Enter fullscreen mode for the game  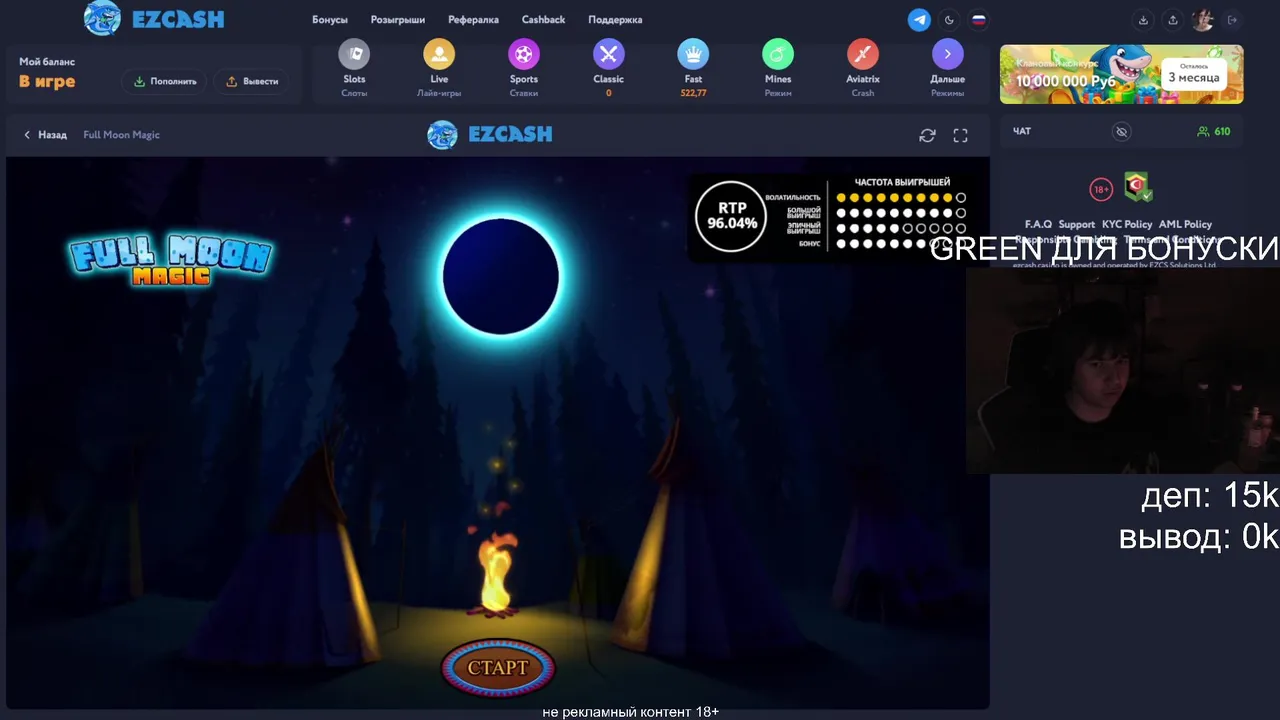pyautogui.click(x=961, y=135)
